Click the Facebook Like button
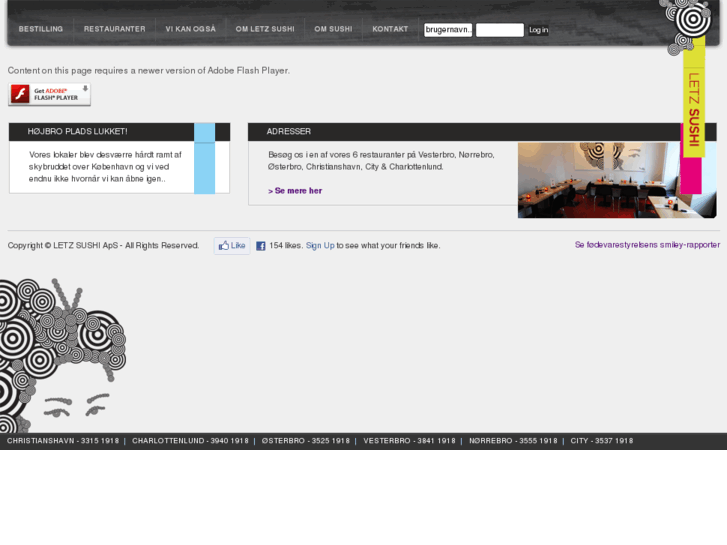Screen dimensions: 727x545 point(232,245)
